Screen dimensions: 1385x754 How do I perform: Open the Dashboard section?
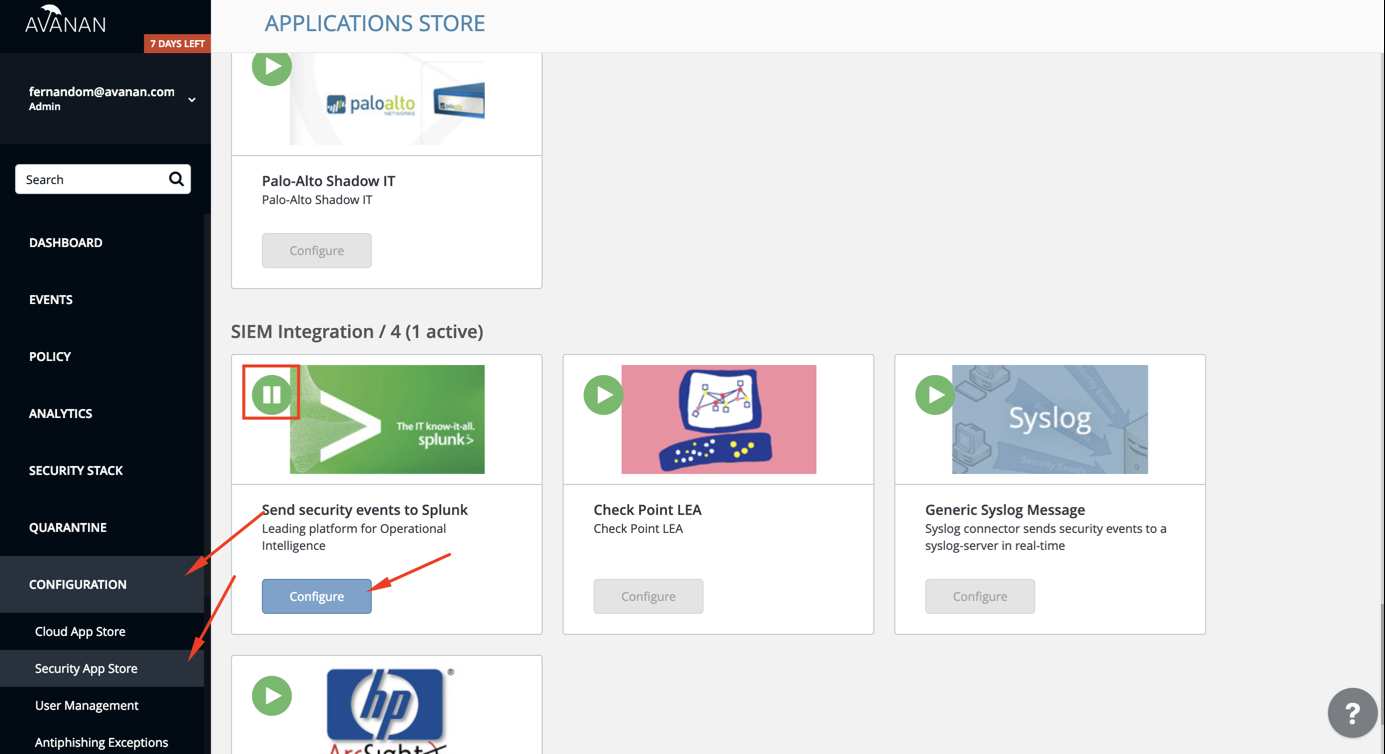pyautogui.click(x=66, y=242)
